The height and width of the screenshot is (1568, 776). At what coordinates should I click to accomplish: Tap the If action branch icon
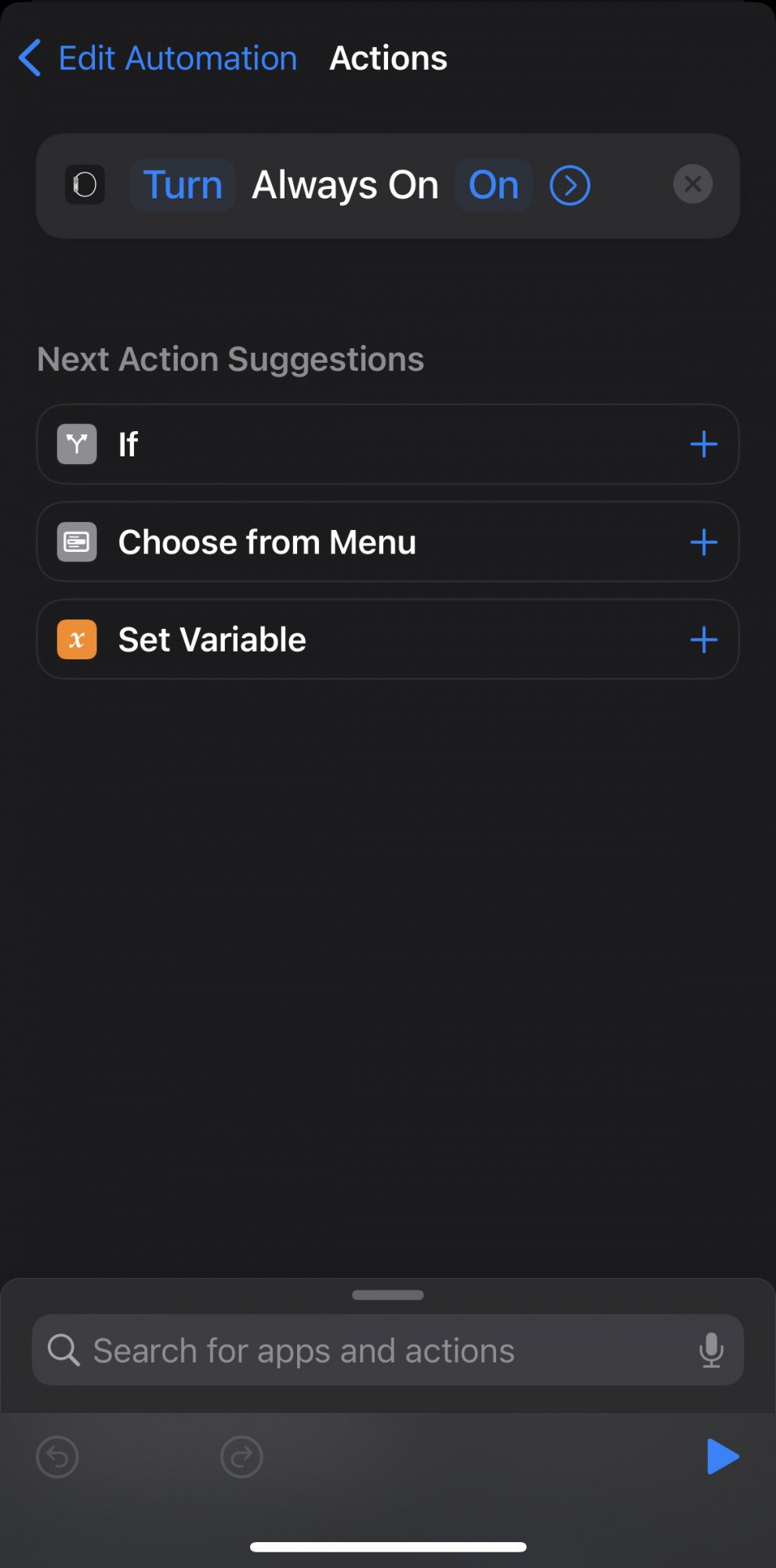77,445
